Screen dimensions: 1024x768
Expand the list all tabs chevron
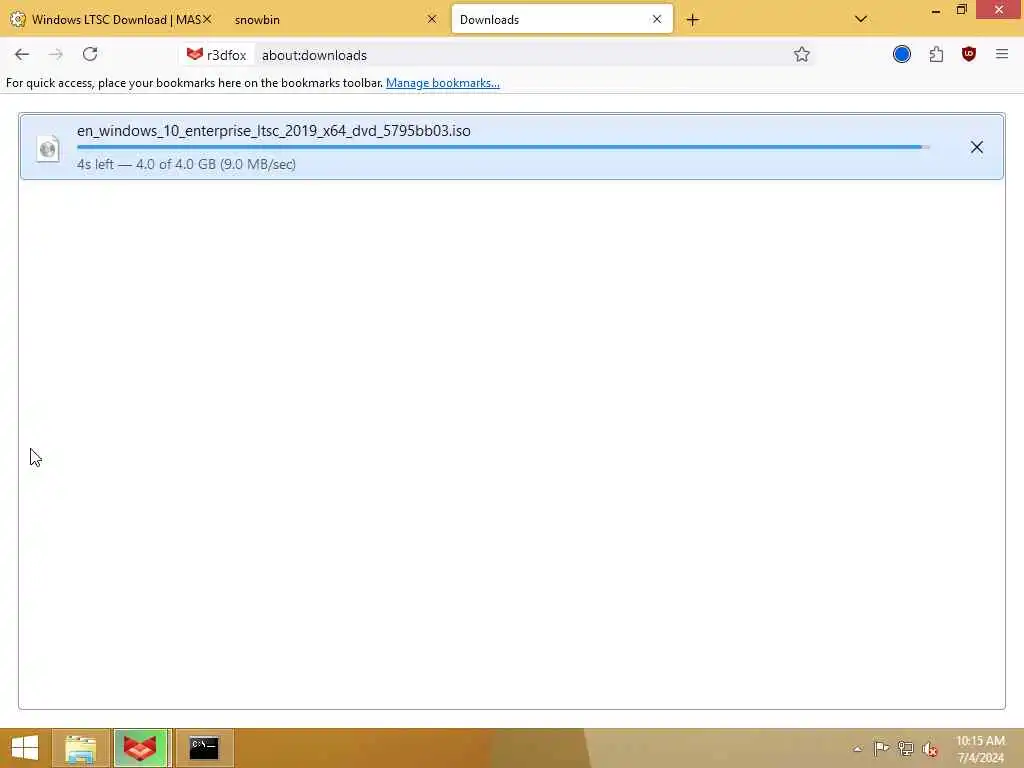coord(861,19)
